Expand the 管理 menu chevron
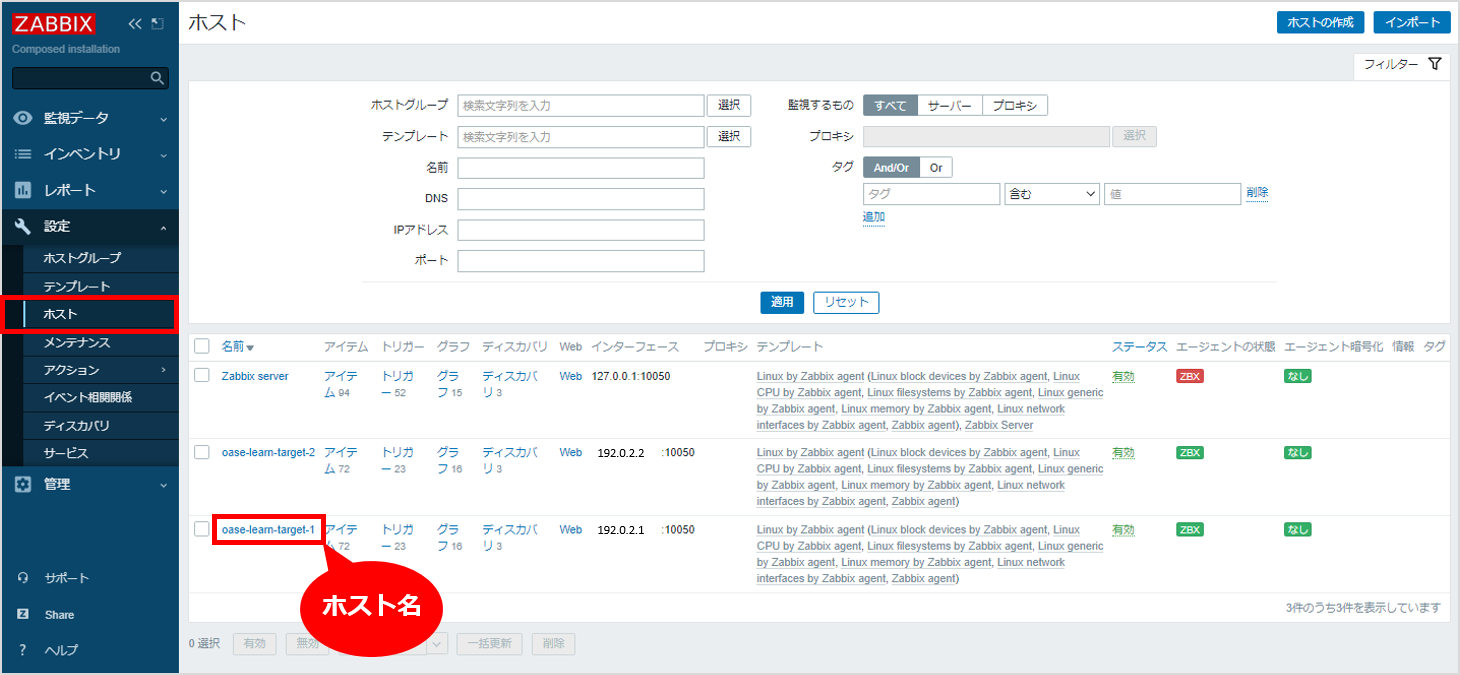The width and height of the screenshot is (1460, 675). pyautogui.click(x=163, y=485)
